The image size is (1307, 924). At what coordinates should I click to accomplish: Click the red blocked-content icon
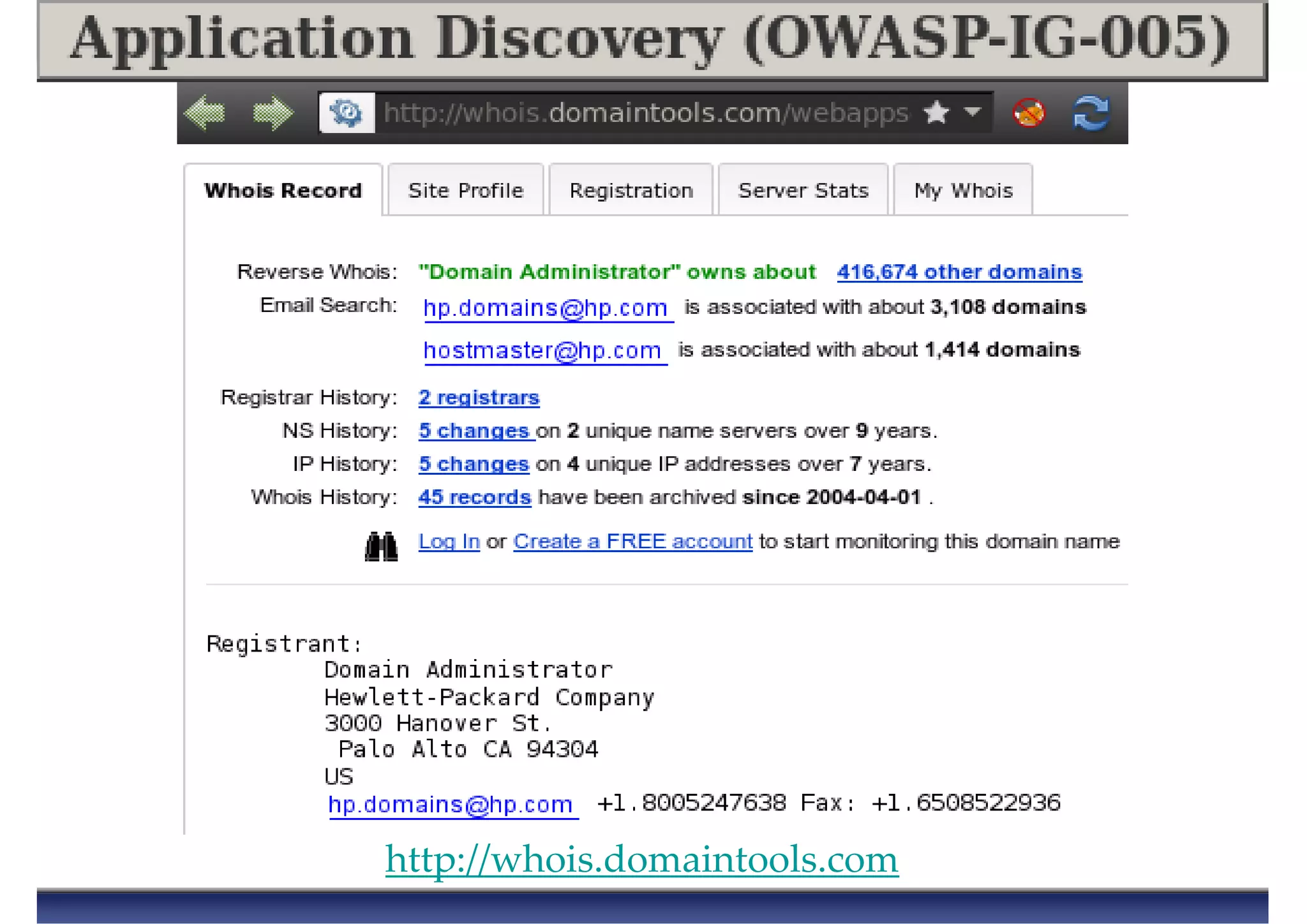pos(1029,113)
